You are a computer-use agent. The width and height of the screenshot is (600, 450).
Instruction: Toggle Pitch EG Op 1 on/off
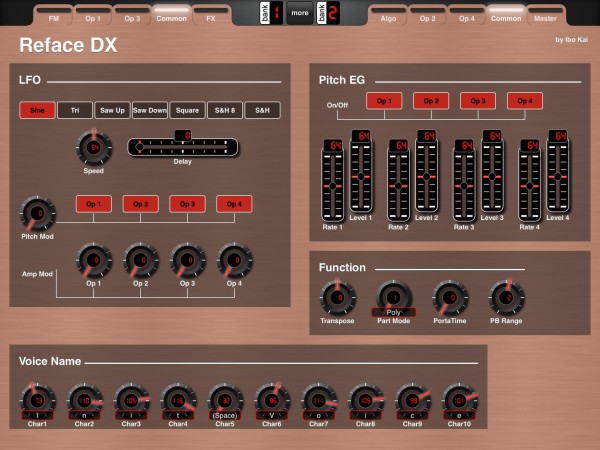coord(384,101)
